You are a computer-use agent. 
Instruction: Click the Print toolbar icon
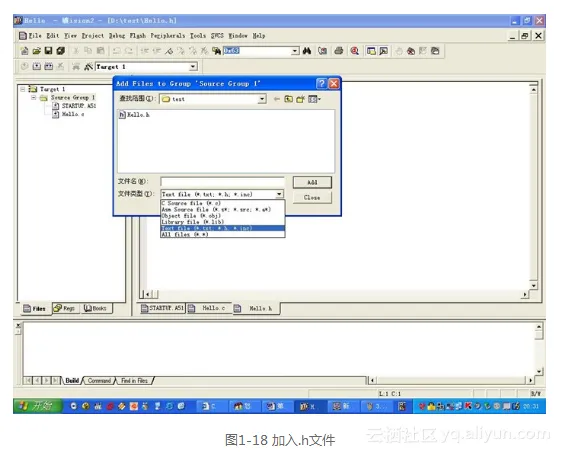(x=338, y=51)
